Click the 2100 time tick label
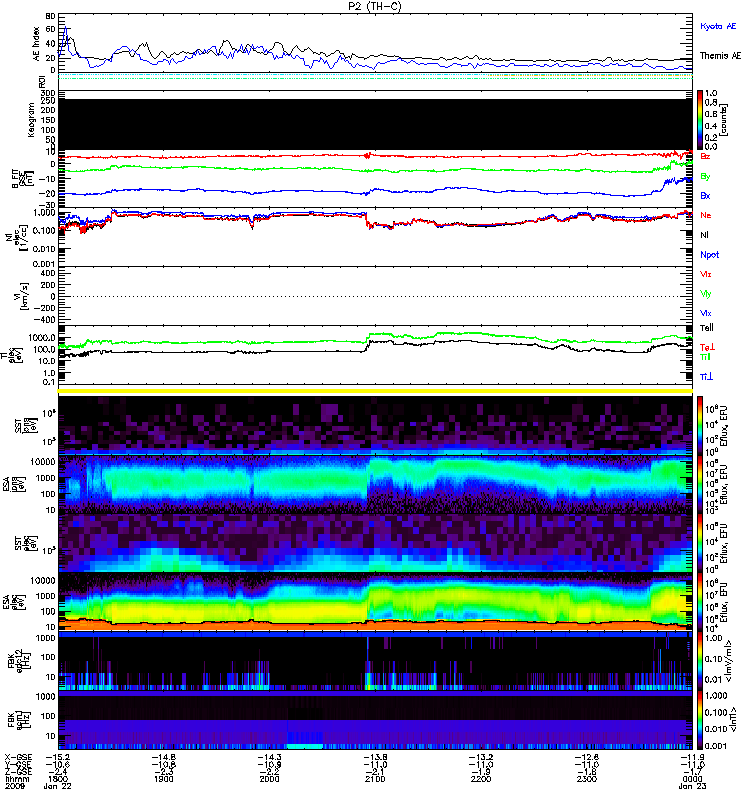This screenshot has width=750, height=800. [375, 779]
